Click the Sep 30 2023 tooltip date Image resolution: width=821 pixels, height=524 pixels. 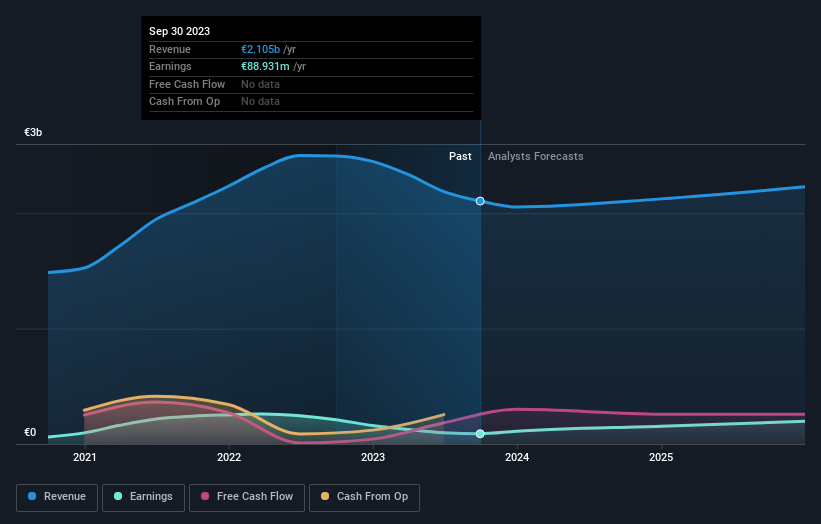coord(180,31)
